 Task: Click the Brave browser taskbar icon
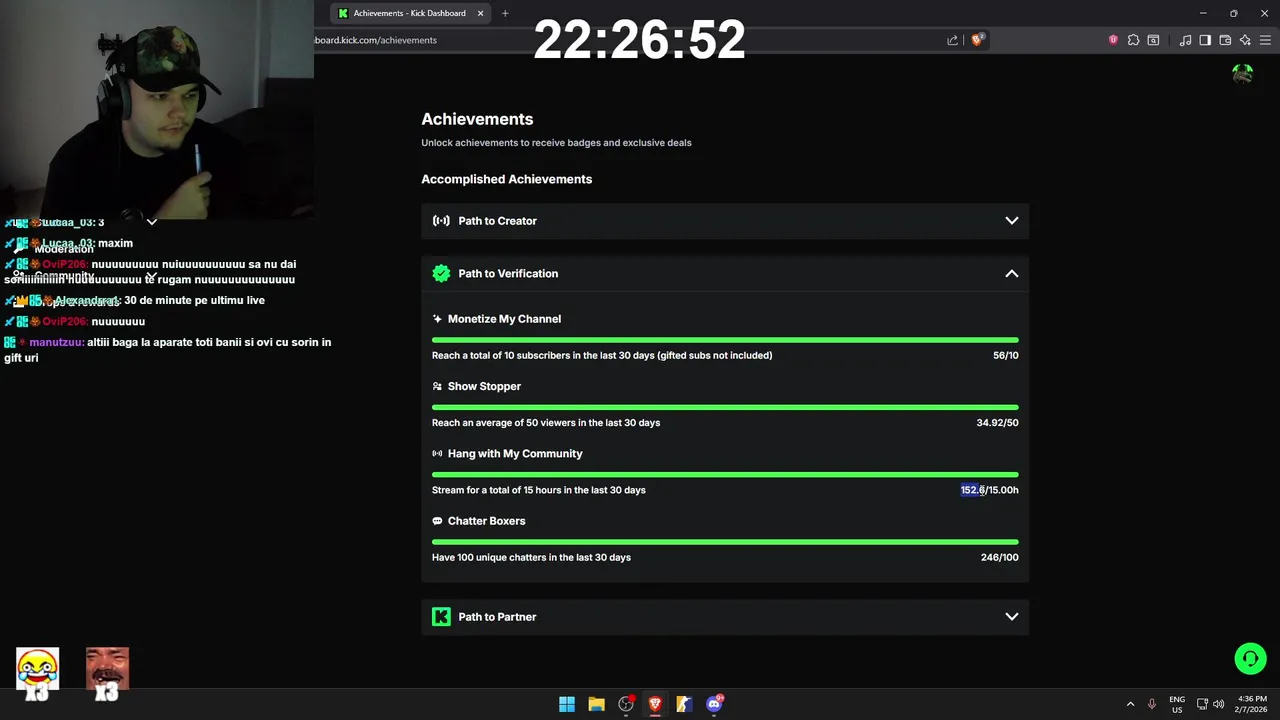pyautogui.click(x=655, y=704)
